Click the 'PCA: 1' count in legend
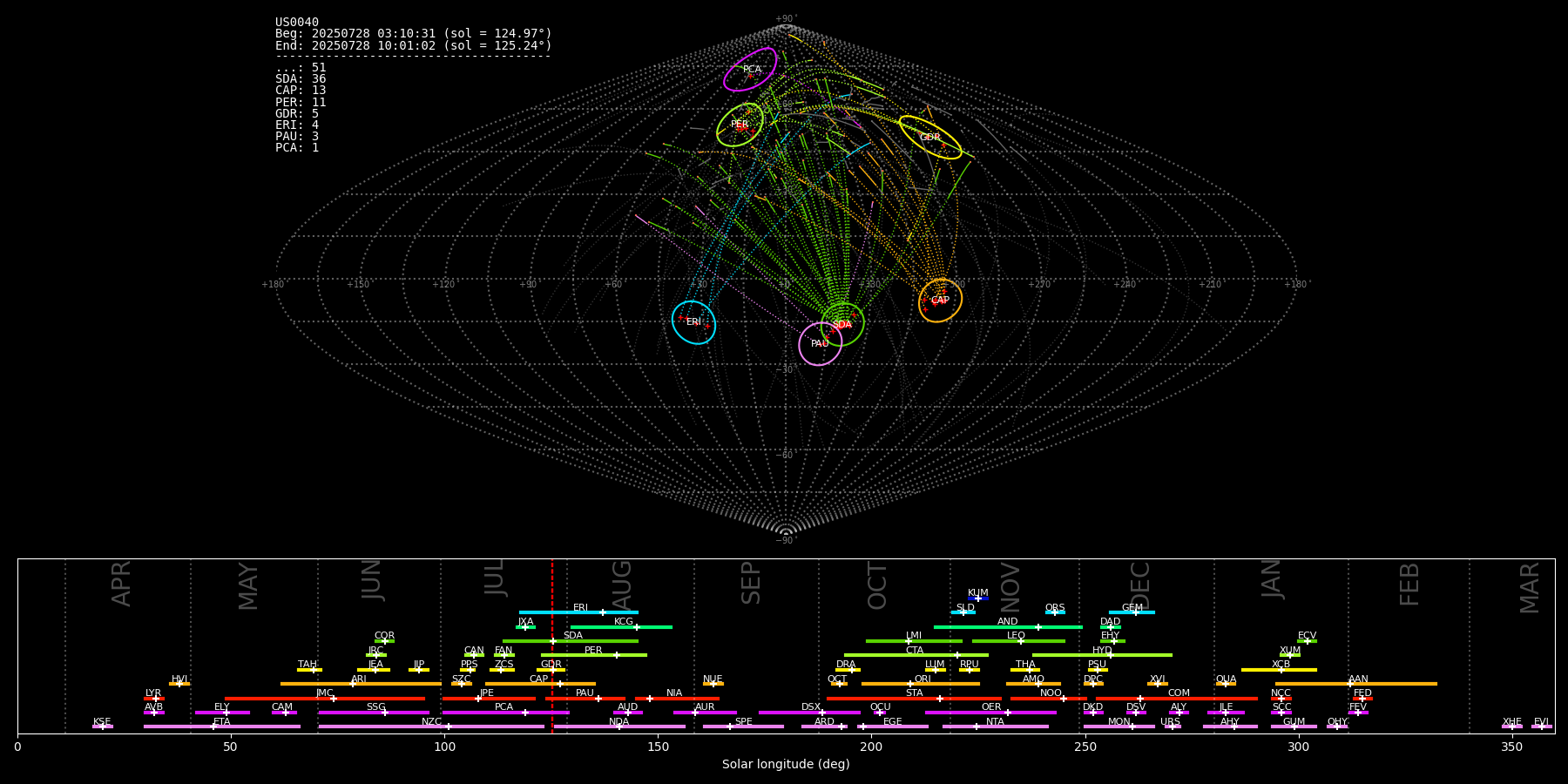This screenshot has width=1568, height=784. (297, 147)
